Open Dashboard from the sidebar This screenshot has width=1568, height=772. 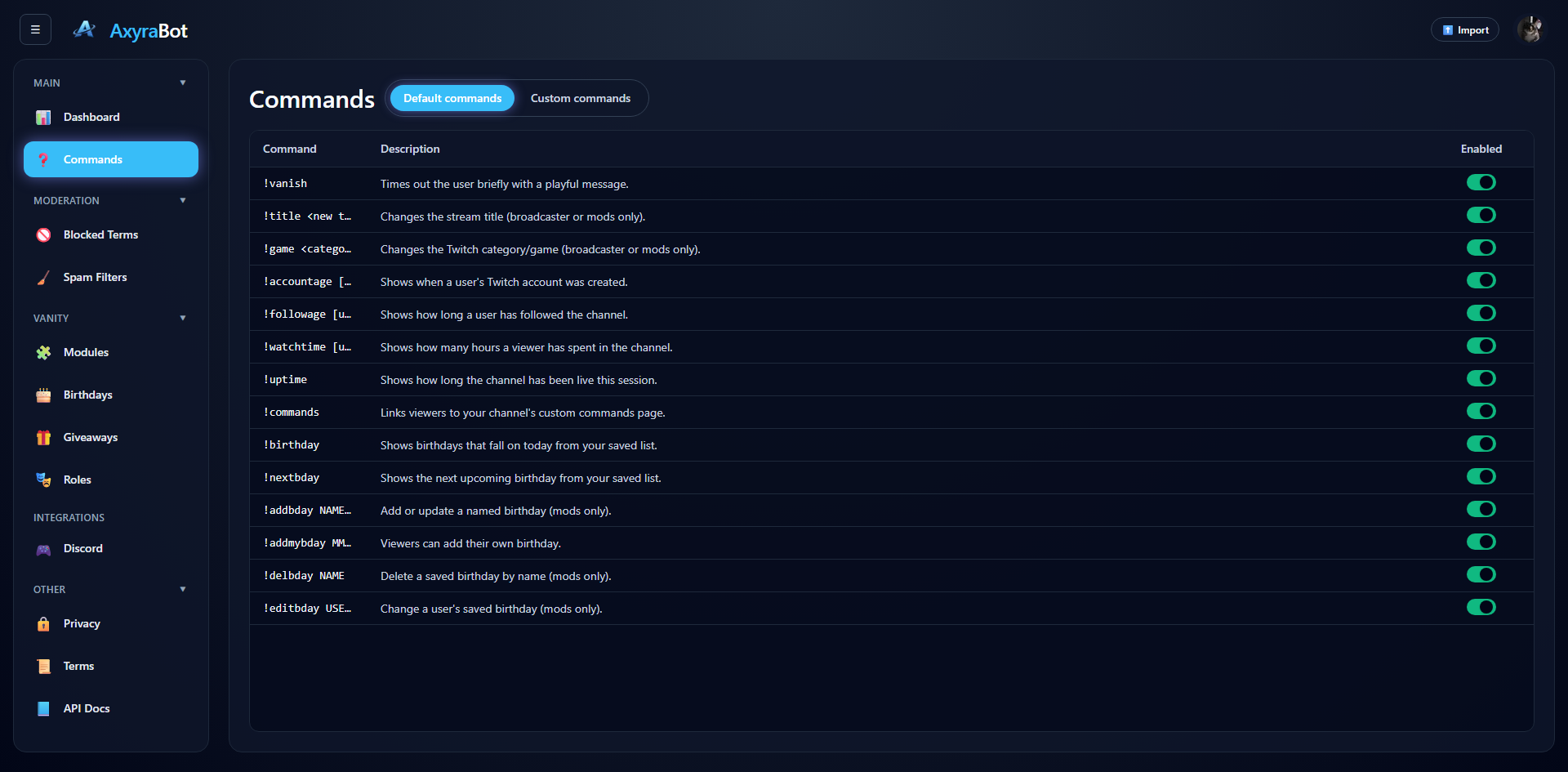(x=111, y=117)
